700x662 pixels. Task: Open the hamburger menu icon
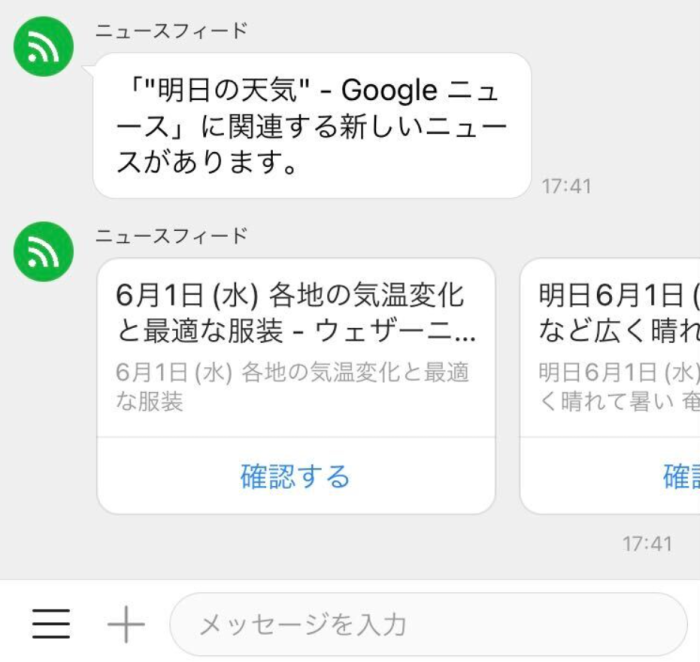[x=51, y=624]
